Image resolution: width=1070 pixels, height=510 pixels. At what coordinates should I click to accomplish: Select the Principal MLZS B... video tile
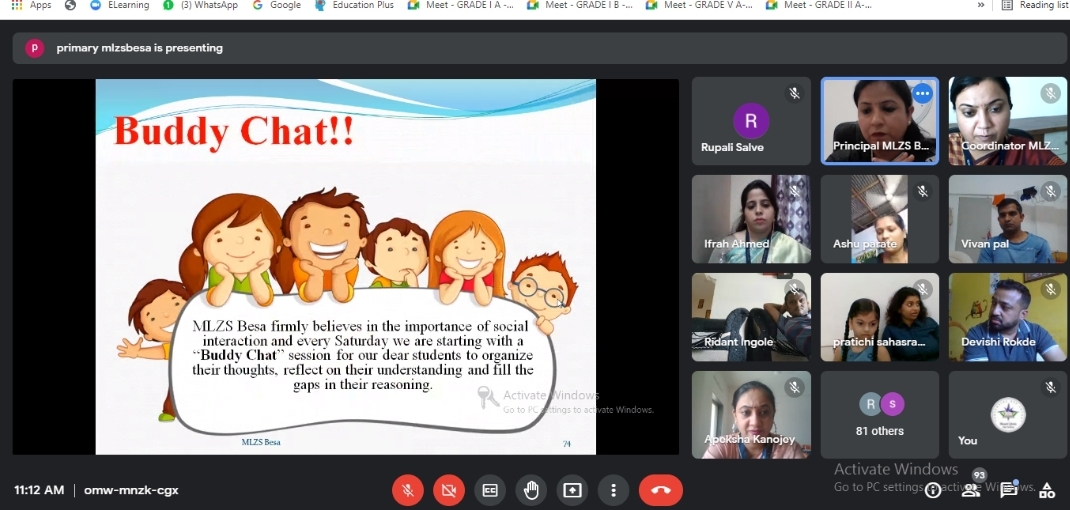(880, 121)
